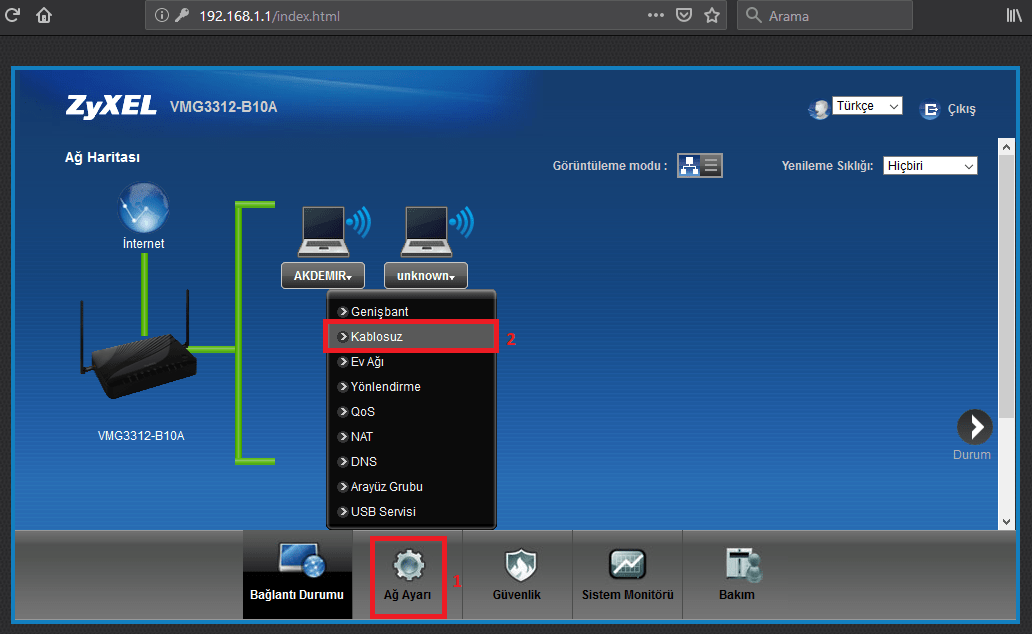Select Genişbant from the menu

411,311
